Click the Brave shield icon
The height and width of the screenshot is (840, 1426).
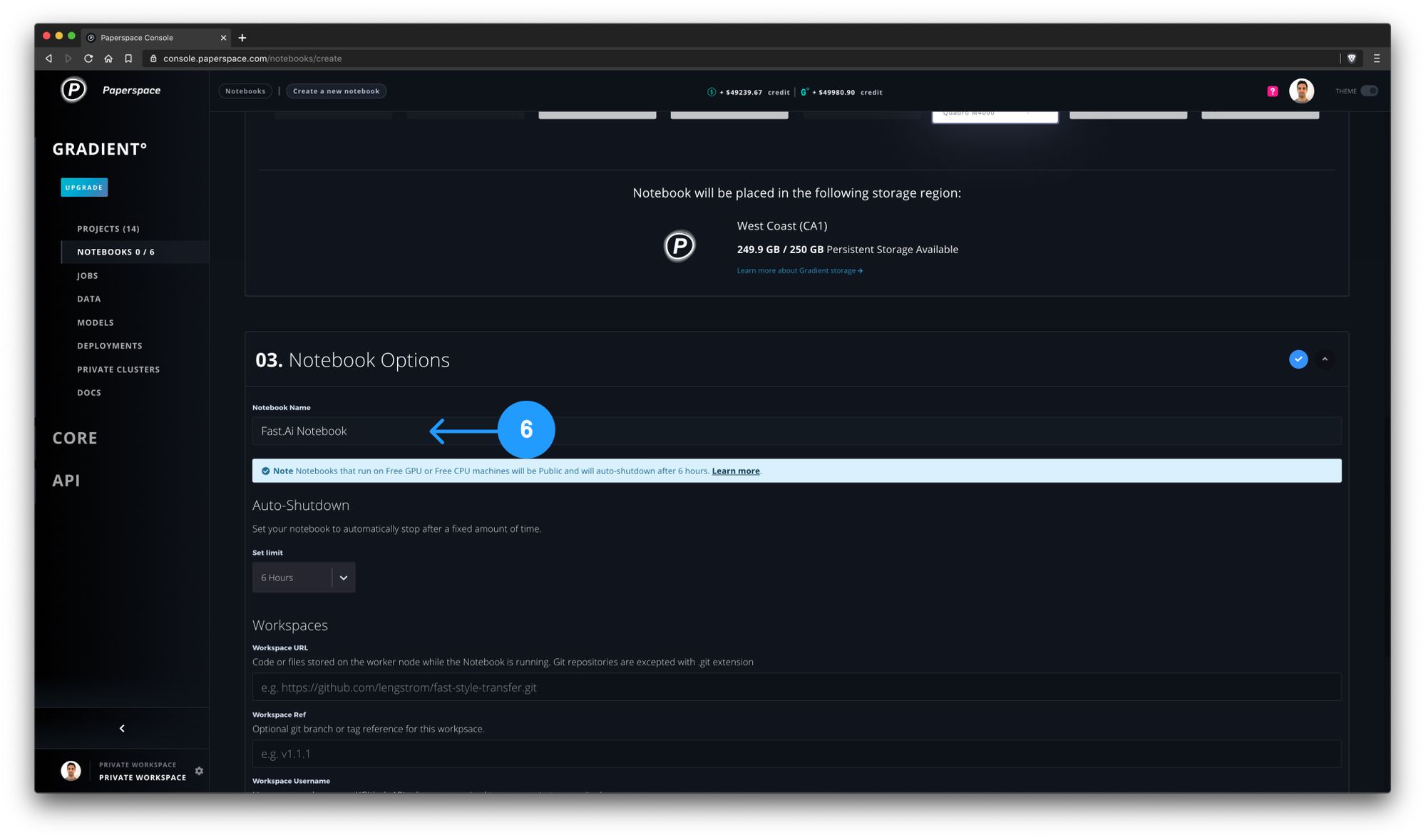coord(1351,58)
